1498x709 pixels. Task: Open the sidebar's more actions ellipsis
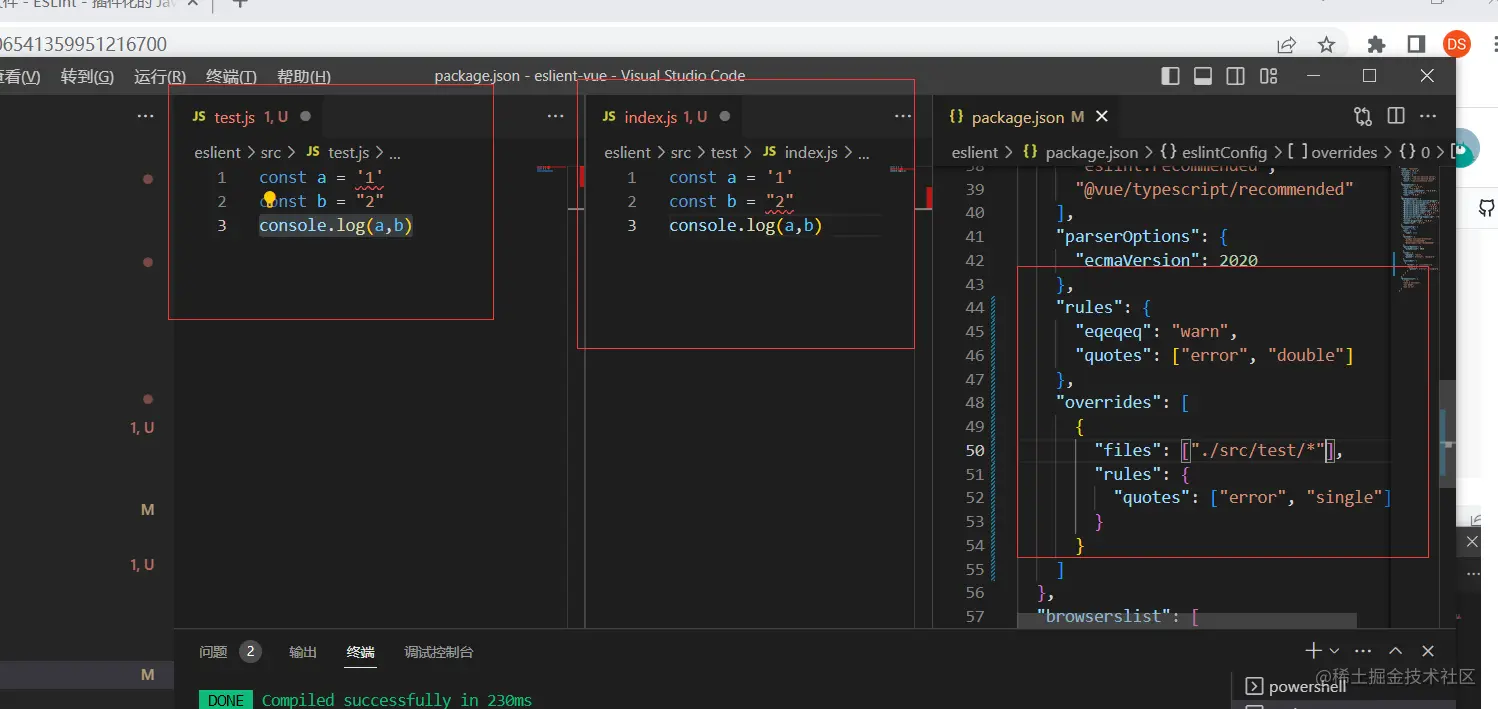click(x=146, y=116)
